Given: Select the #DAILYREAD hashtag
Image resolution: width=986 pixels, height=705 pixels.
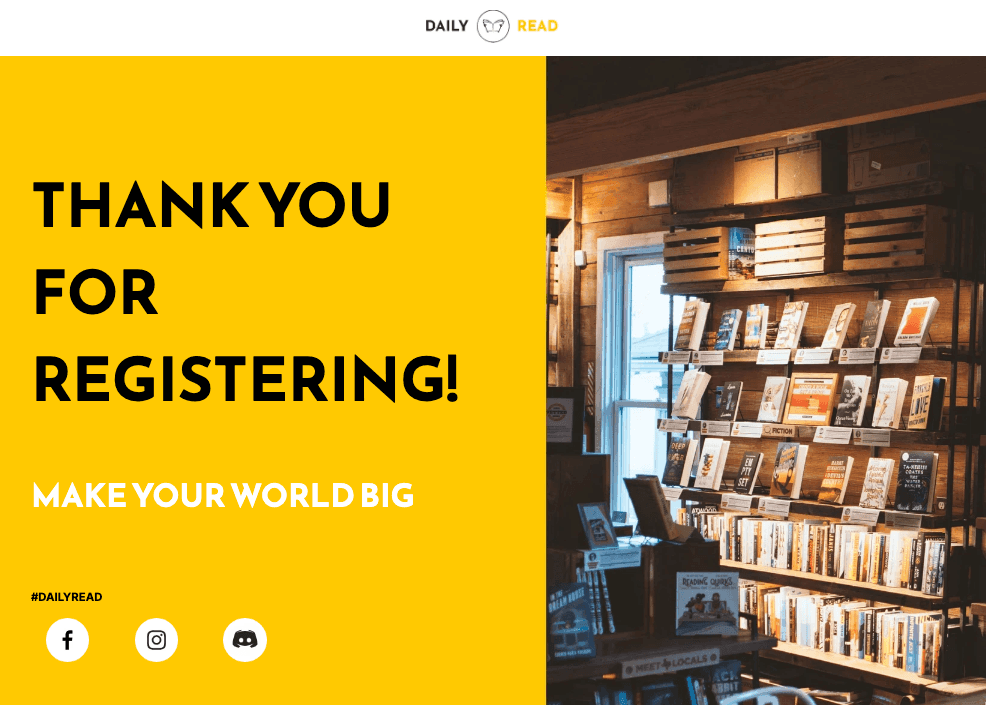Looking at the screenshot, I should (x=67, y=597).
